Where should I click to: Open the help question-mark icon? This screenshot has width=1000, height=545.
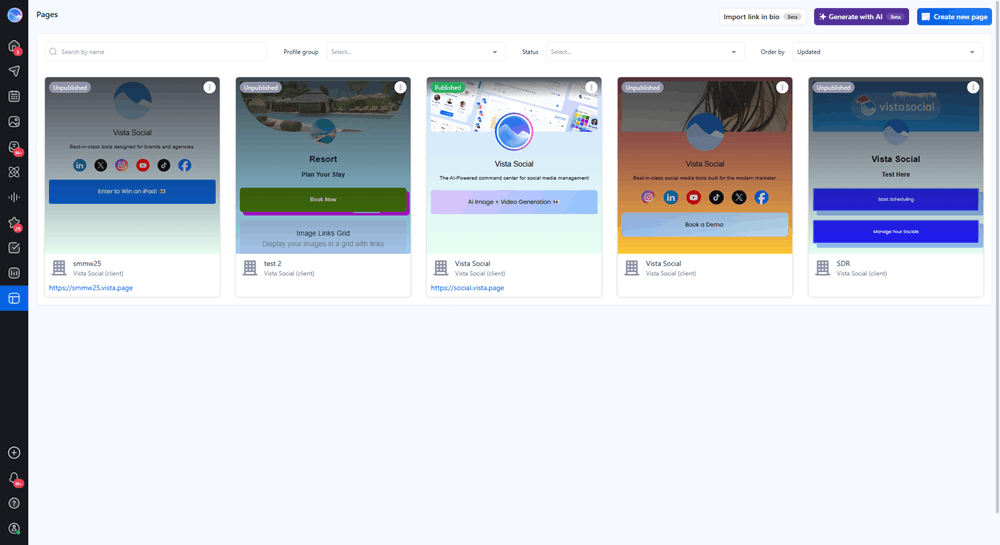click(14, 504)
